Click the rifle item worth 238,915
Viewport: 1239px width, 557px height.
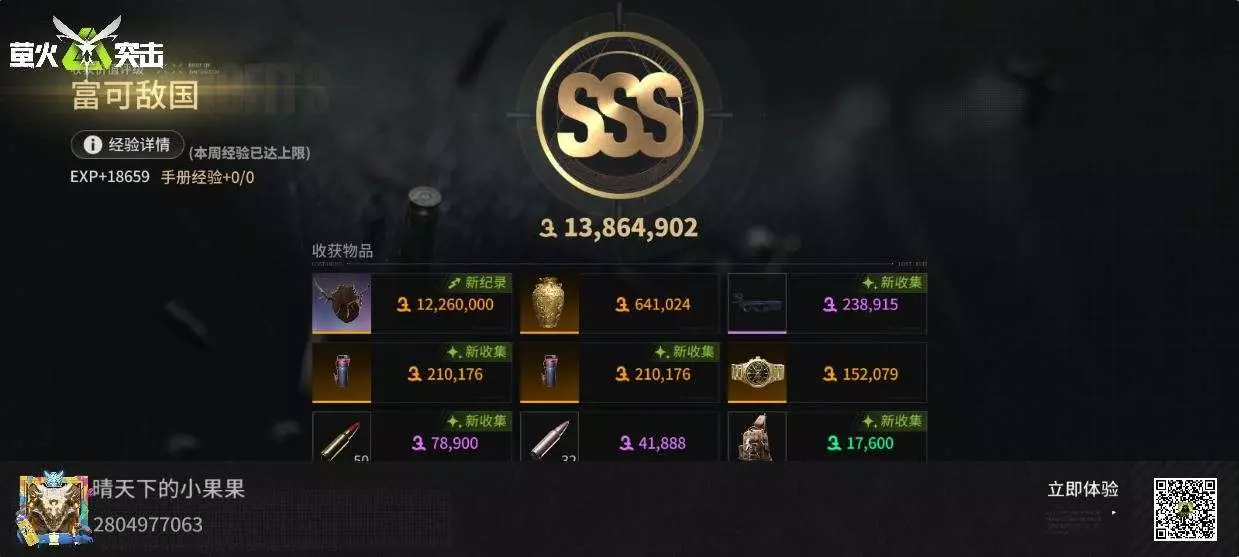click(757, 304)
